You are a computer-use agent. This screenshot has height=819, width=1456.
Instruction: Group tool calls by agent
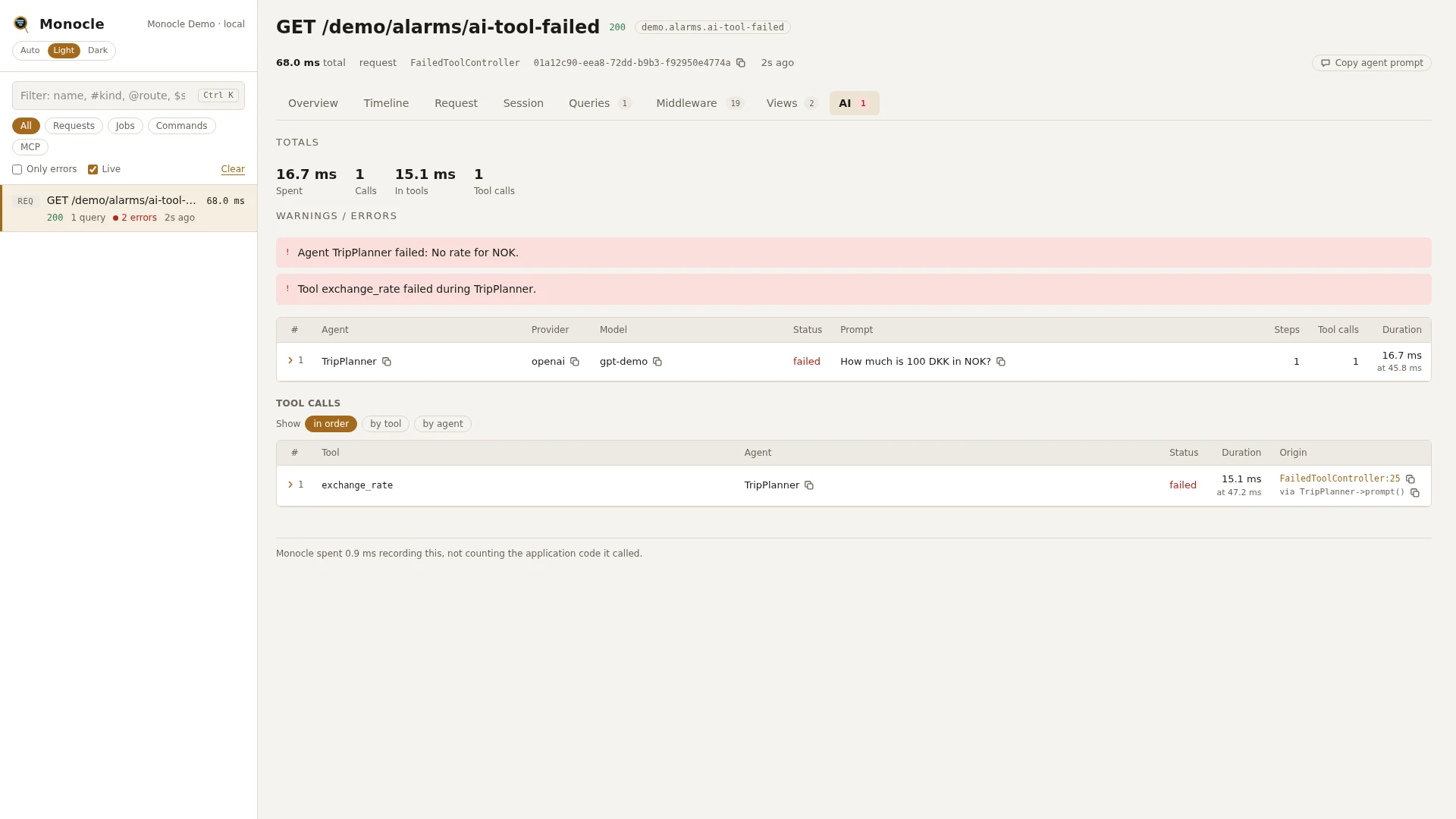coord(443,424)
